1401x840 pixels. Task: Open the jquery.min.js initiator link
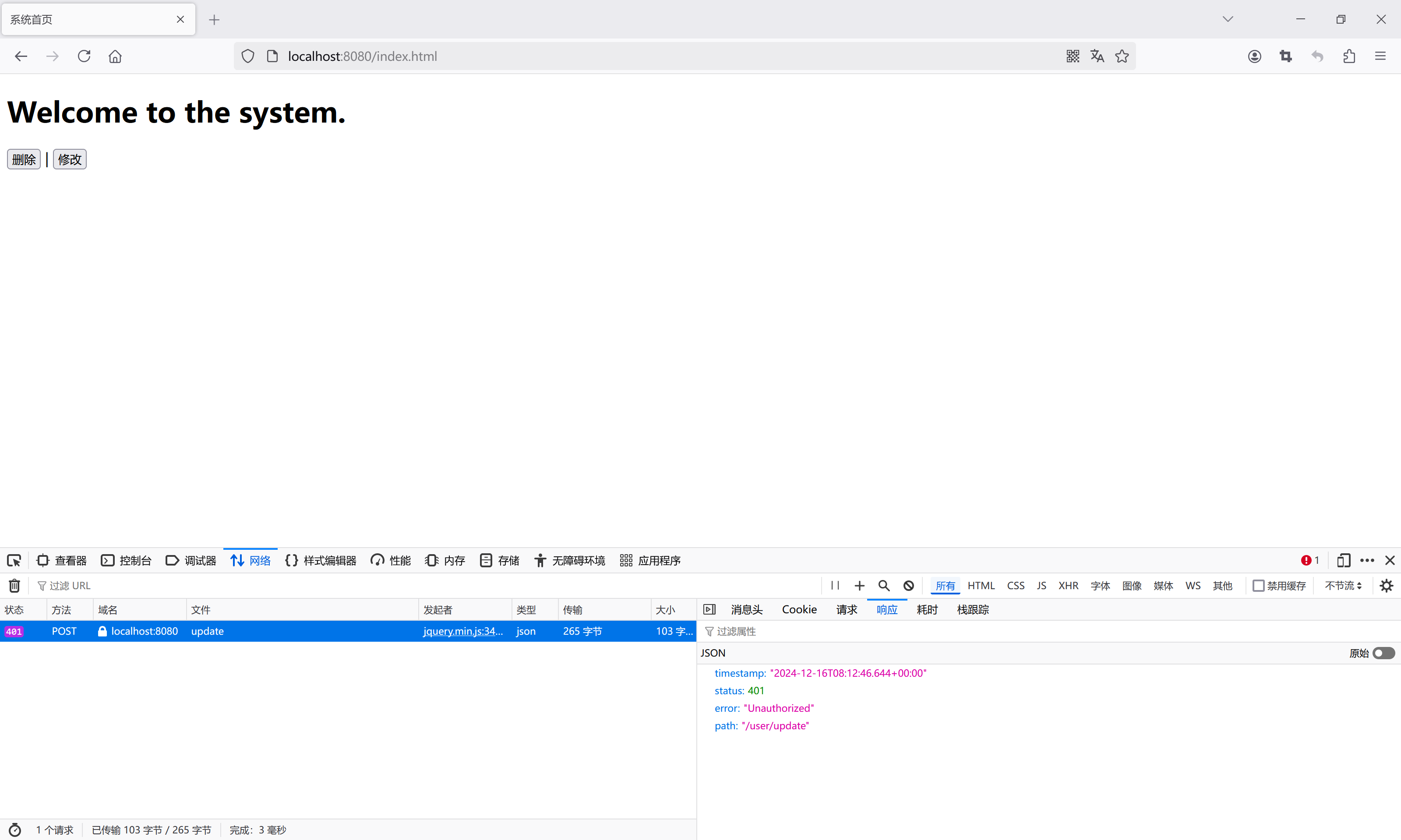(462, 631)
